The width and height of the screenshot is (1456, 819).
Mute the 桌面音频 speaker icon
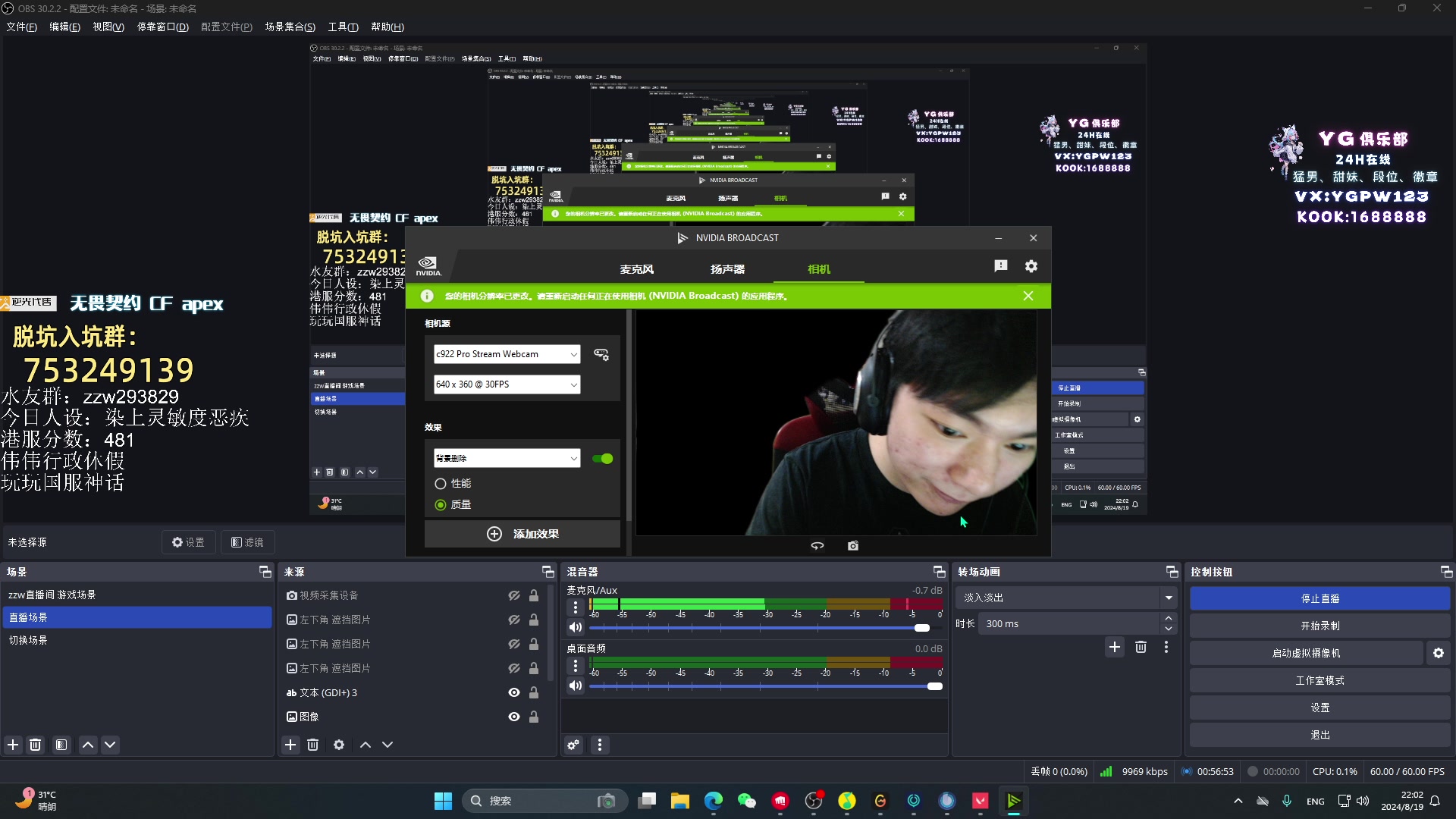pos(576,686)
